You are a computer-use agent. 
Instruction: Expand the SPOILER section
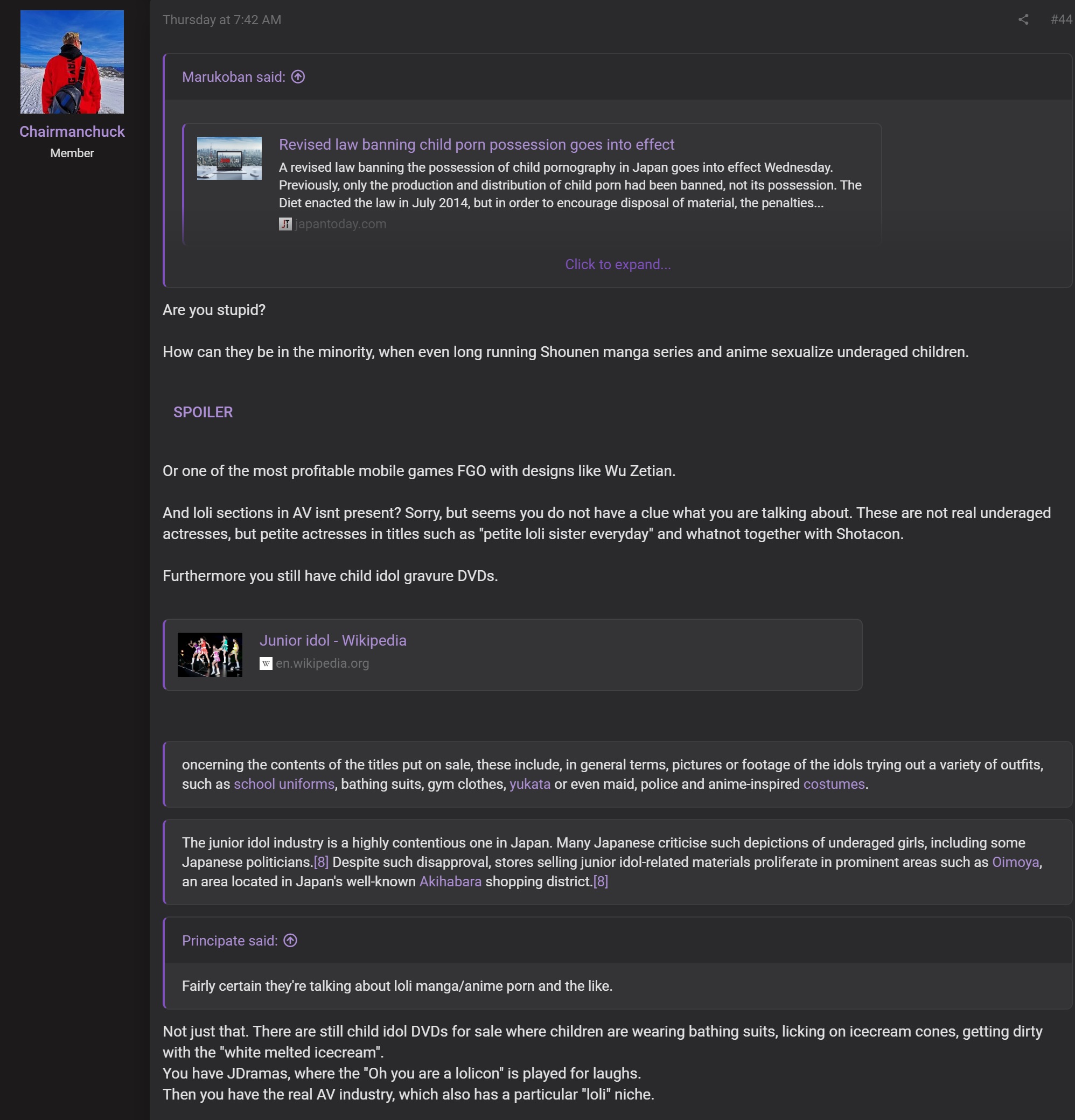[x=203, y=412]
